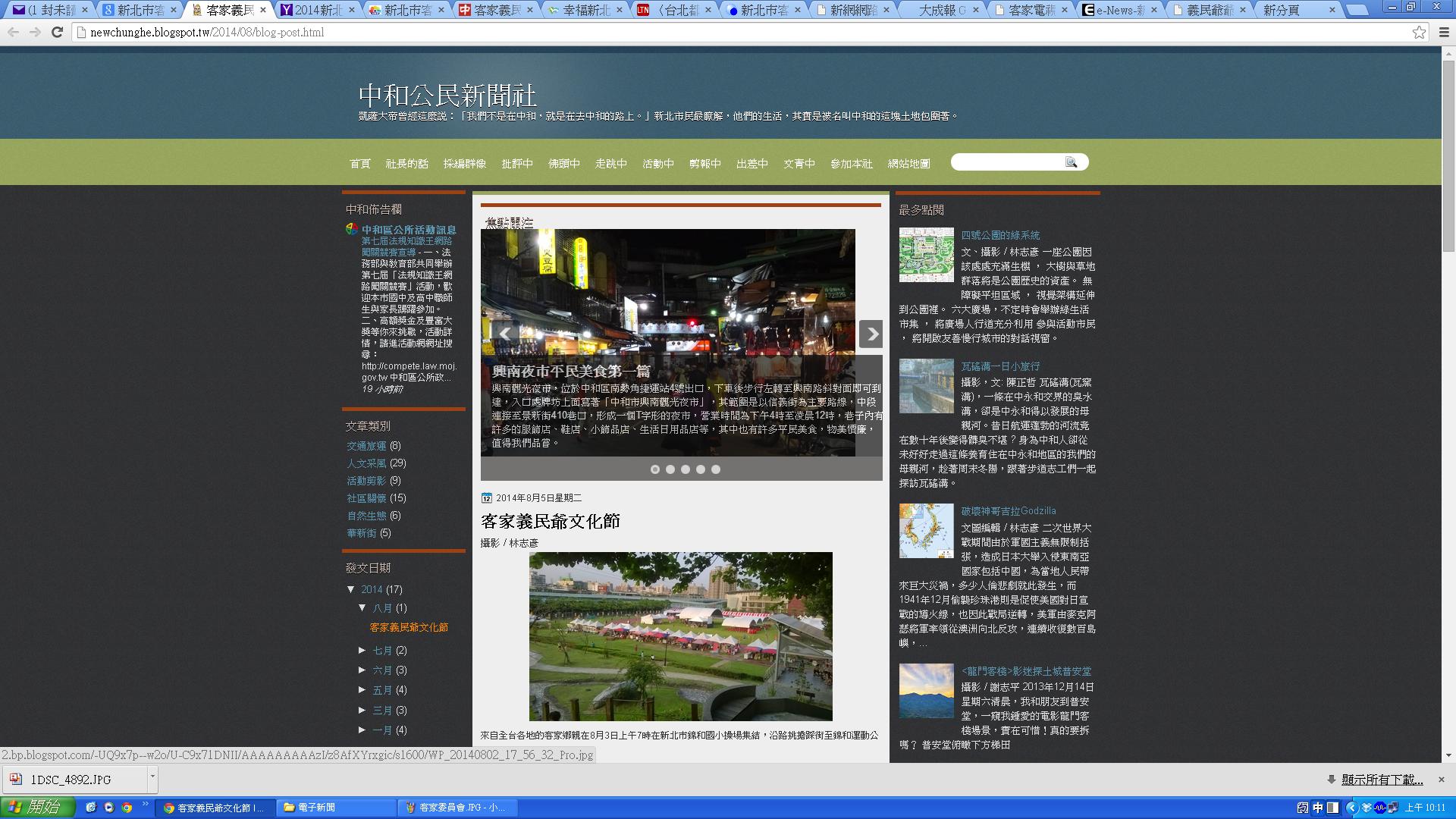Open the 出差中 menu item
Viewport: 1456px width, 819px height.
click(752, 163)
